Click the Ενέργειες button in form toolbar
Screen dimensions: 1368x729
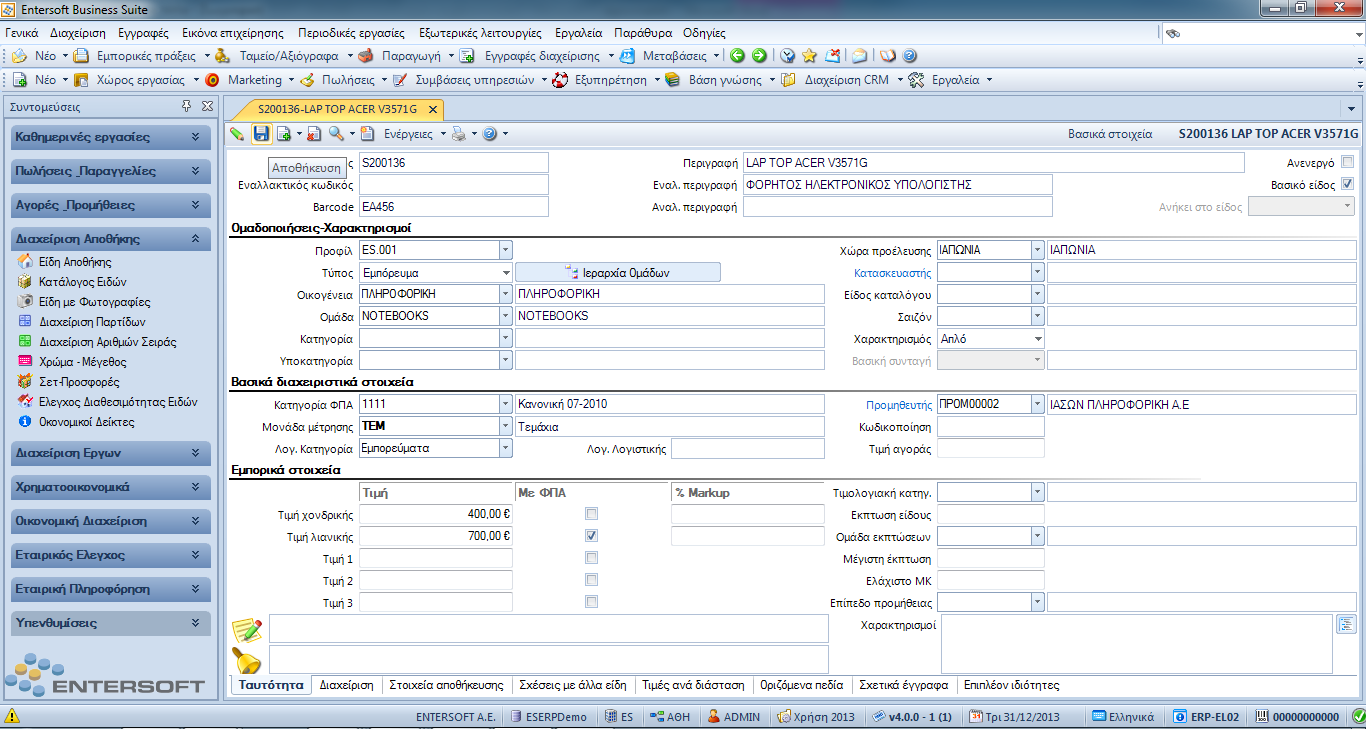(x=408, y=133)
